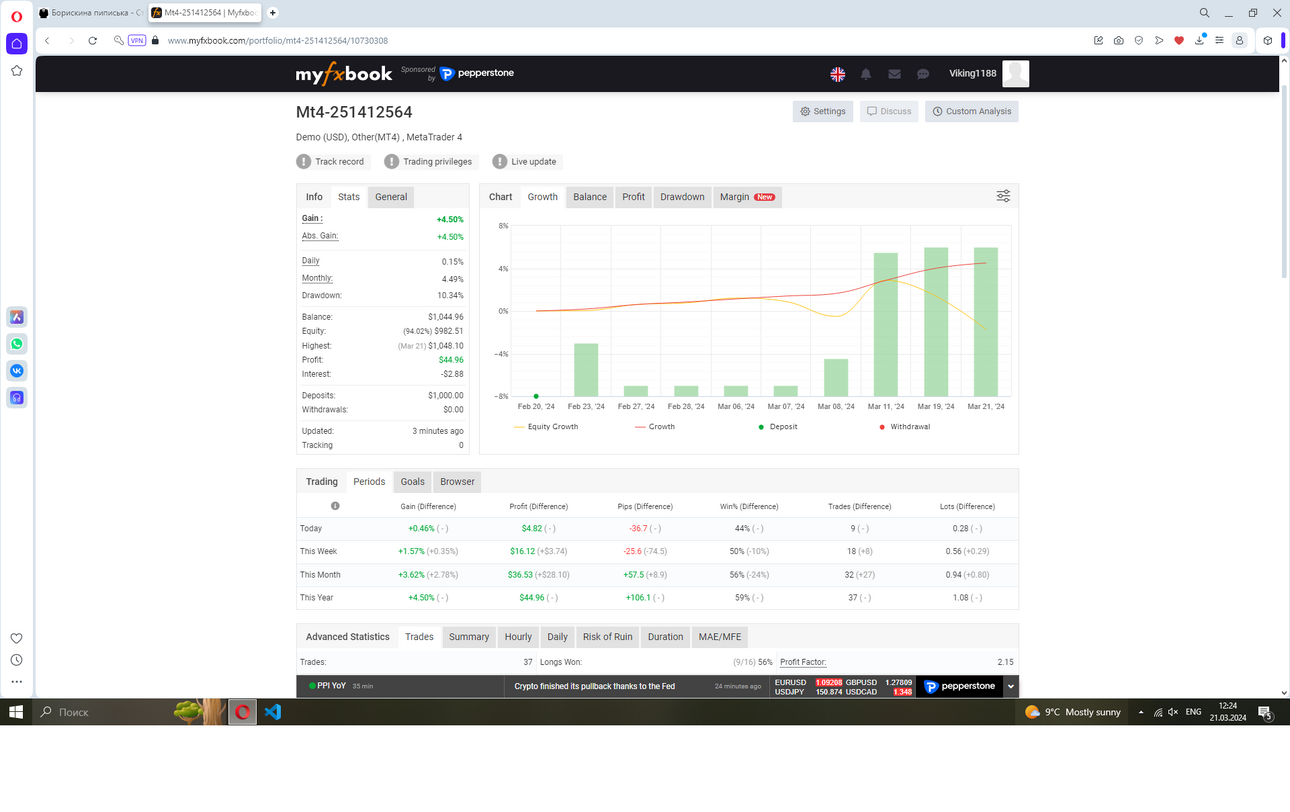Add page to favorites red heart

coord(1179,41)
